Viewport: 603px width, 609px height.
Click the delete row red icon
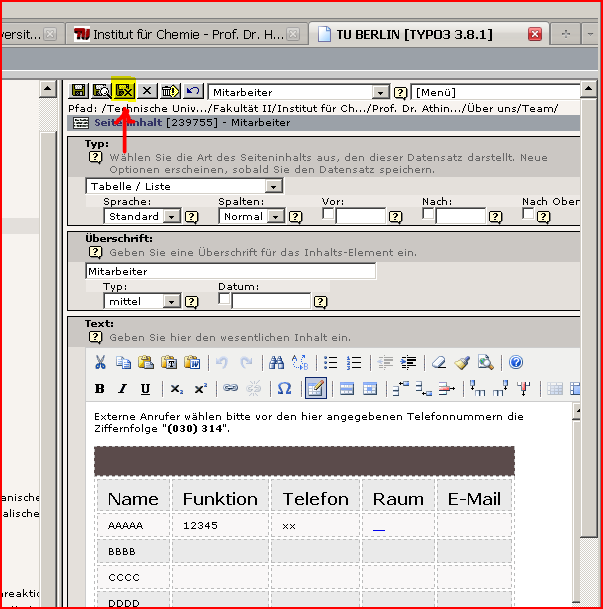click(x=447, y=388)
